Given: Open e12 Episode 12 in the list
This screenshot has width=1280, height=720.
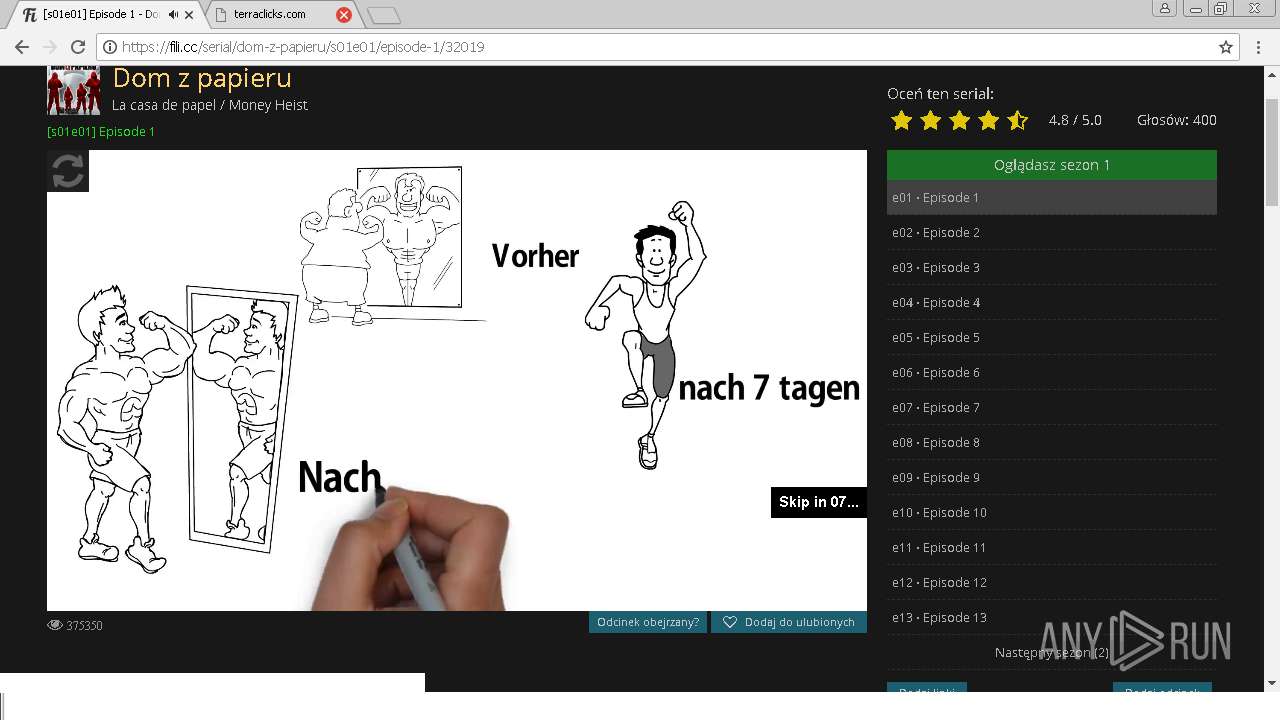Looking at the screenshot, I should [1052, 582].
